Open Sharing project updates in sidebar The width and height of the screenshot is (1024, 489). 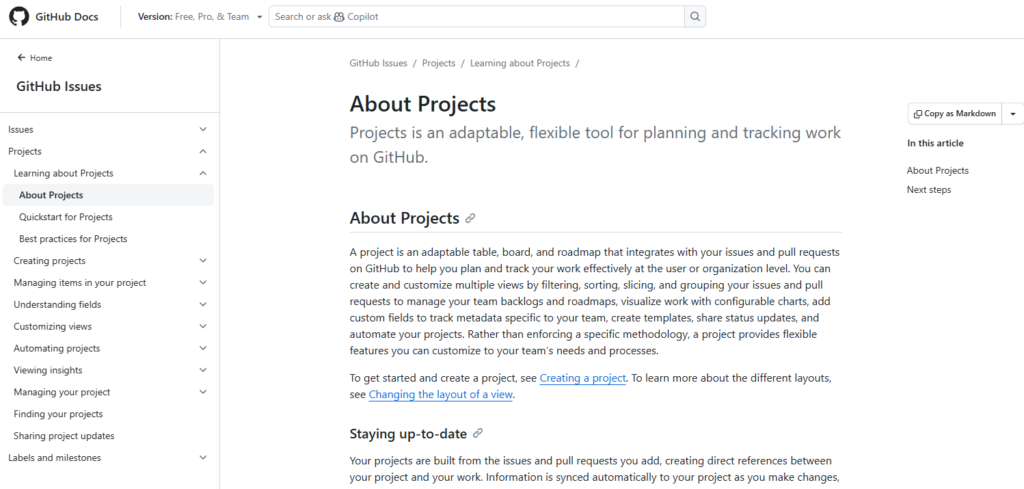(64, 435)
